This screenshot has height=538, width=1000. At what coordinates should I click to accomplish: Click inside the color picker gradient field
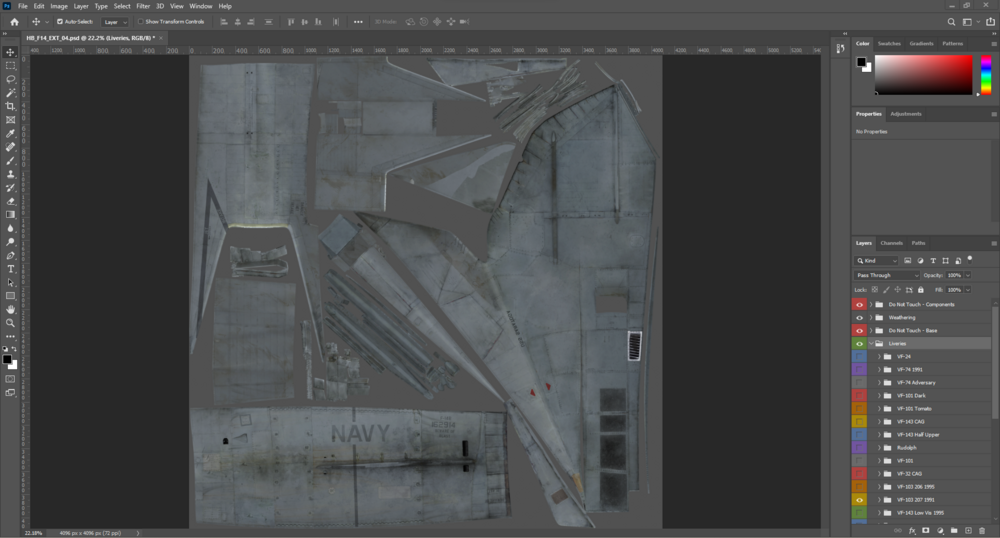923,74
